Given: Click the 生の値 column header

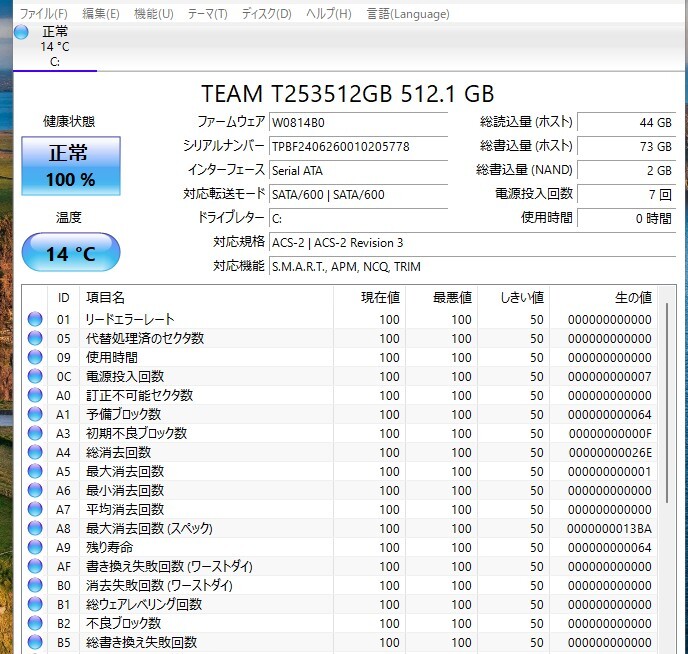Looking at the screenshot, I should (x=603, y=297).
